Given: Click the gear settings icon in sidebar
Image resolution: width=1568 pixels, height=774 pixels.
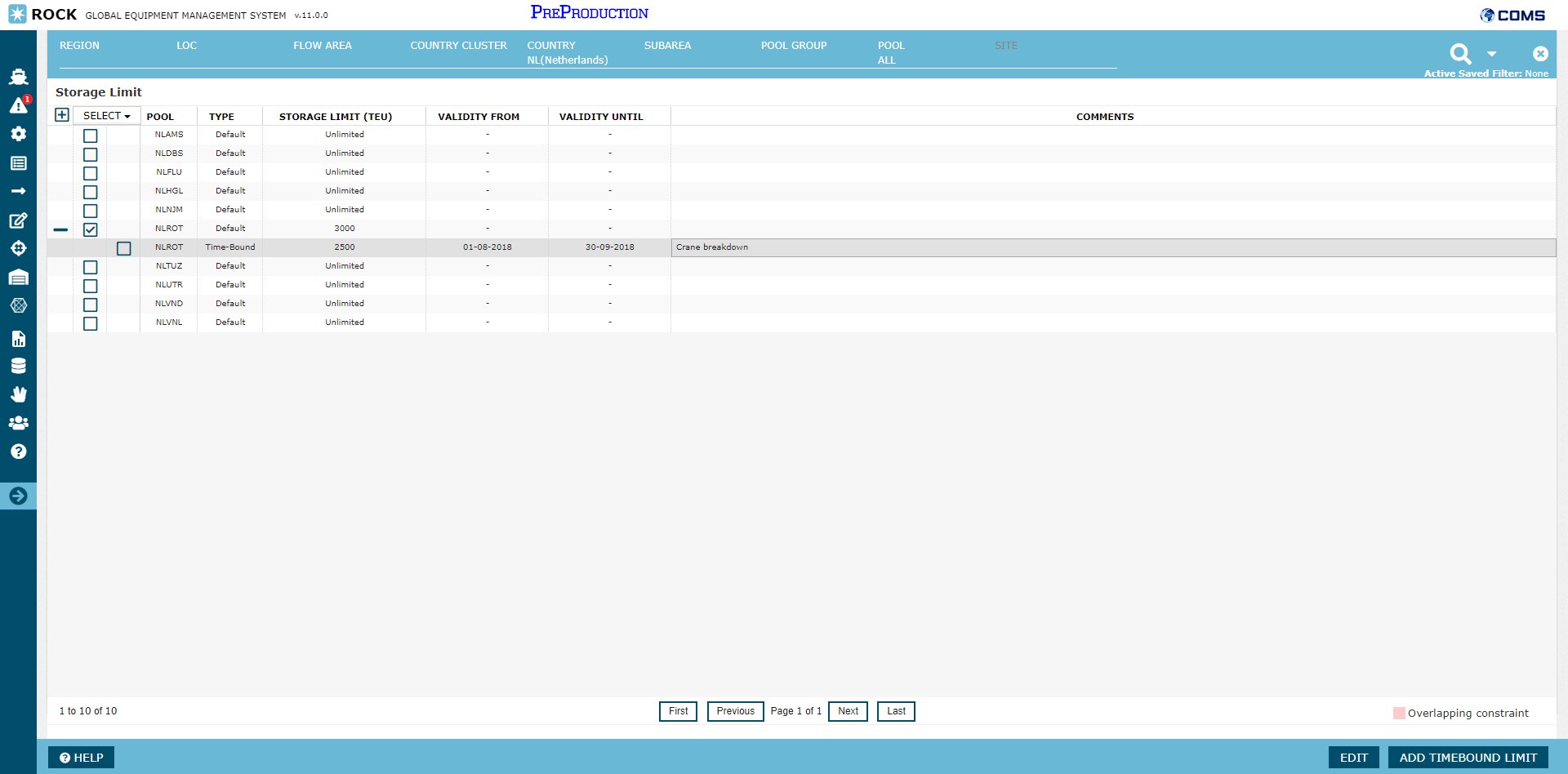Looking at the screenshot, I should tap(18, 134).
